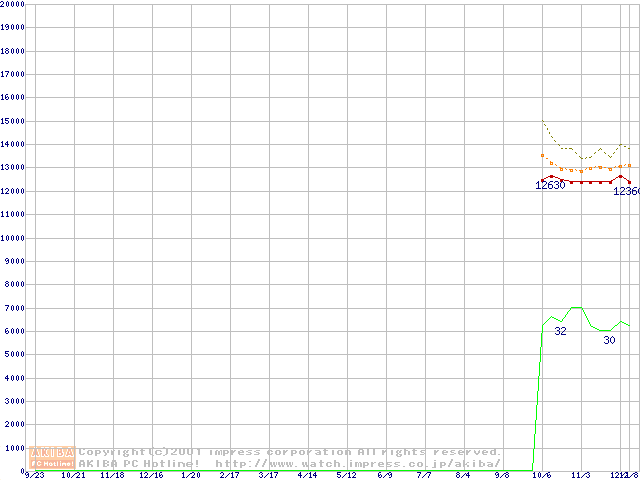Click the 1/20 date on x-axis

(190, 476)
